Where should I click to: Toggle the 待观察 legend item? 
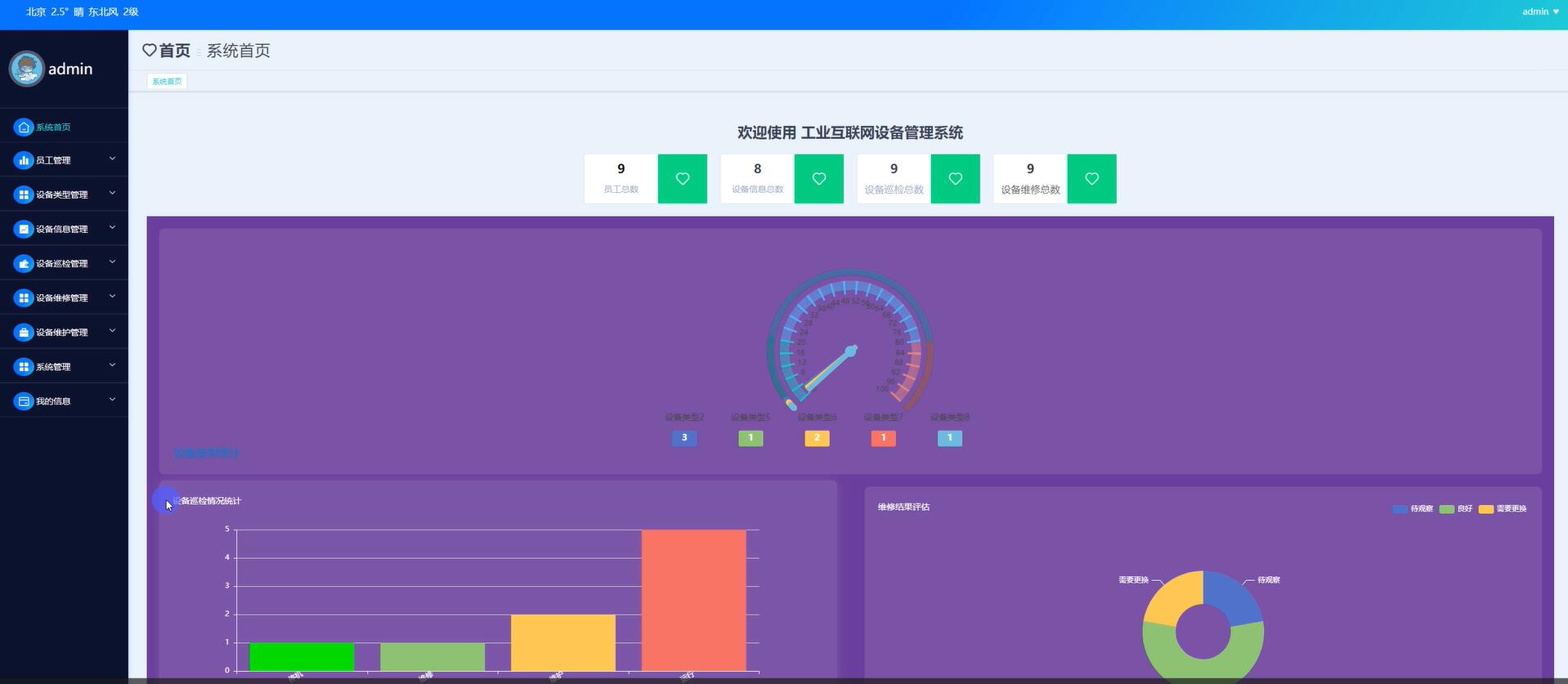pos(1413,509)
